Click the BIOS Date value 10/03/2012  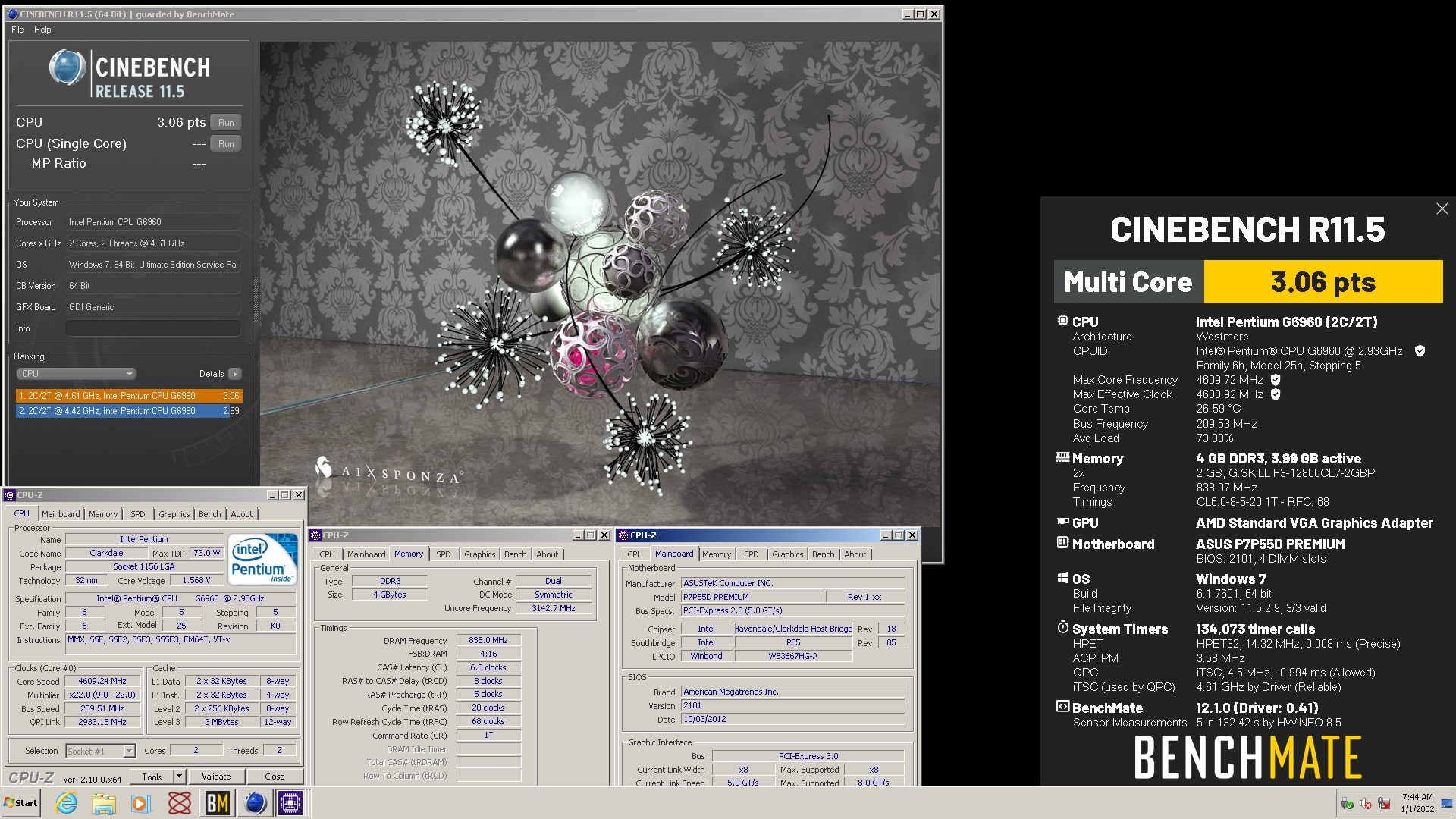point(792,719)
